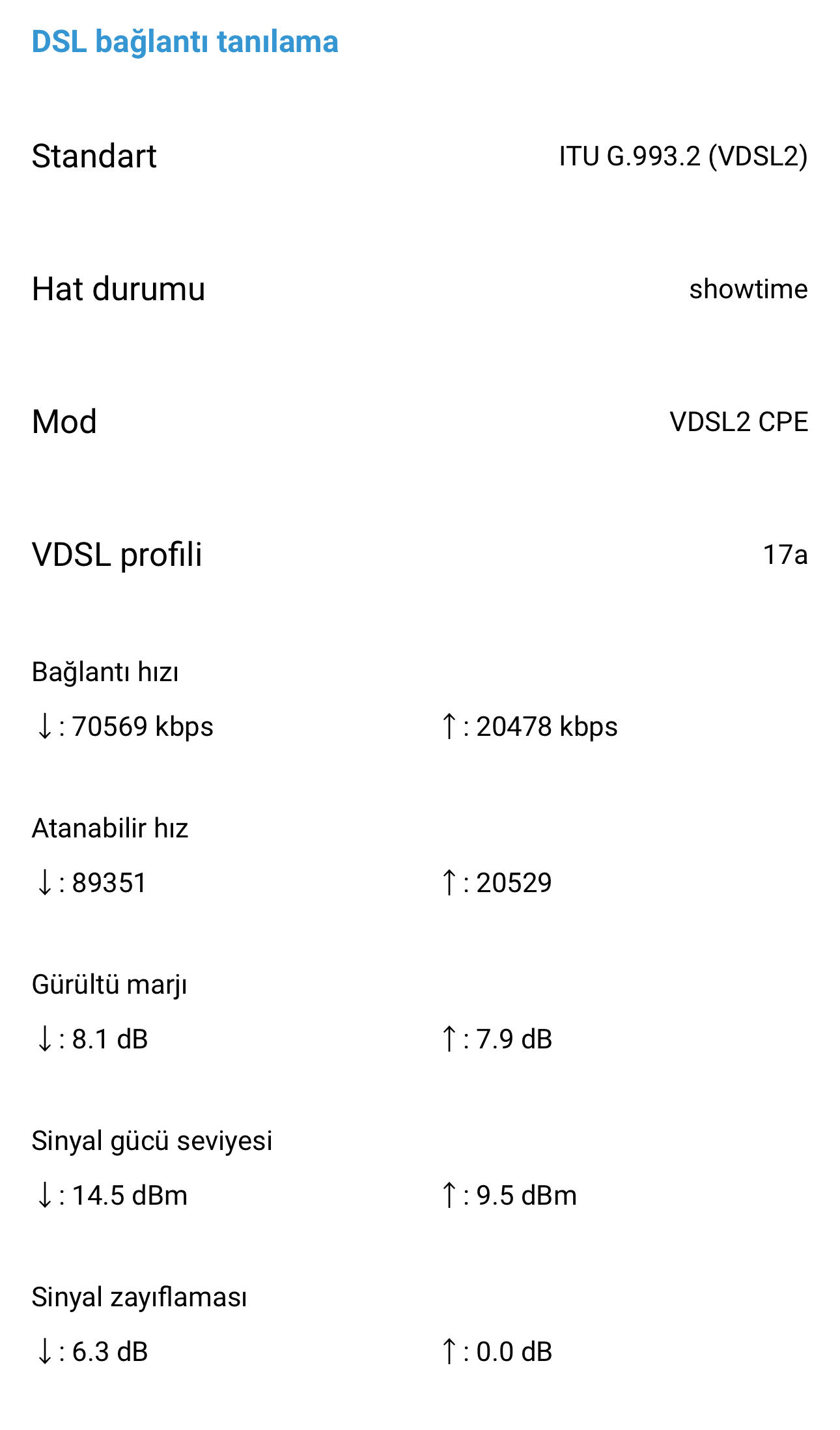Select the DSL bağlantı tanılama heading

185,42
